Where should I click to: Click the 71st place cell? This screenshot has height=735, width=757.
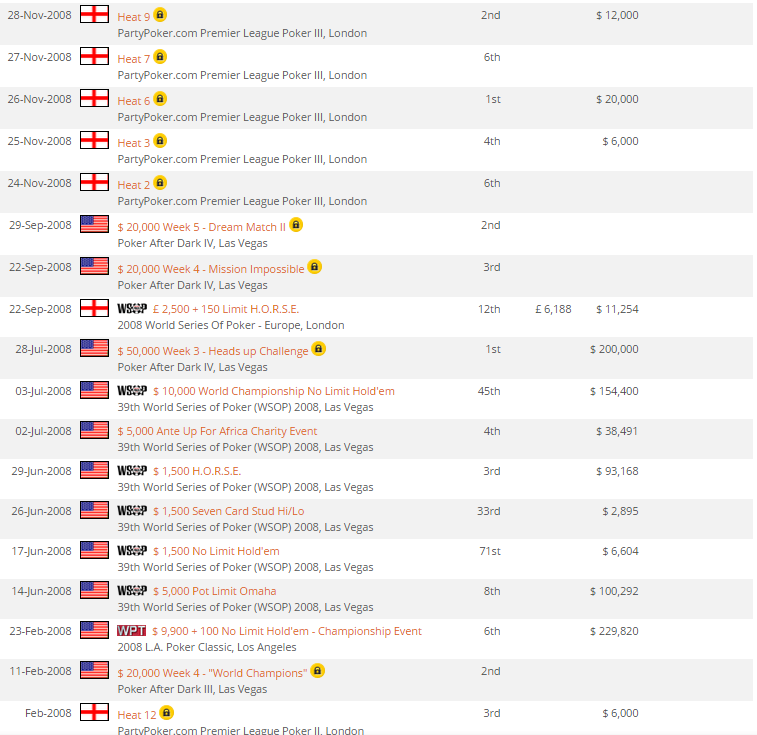click(x=490, y=551)
